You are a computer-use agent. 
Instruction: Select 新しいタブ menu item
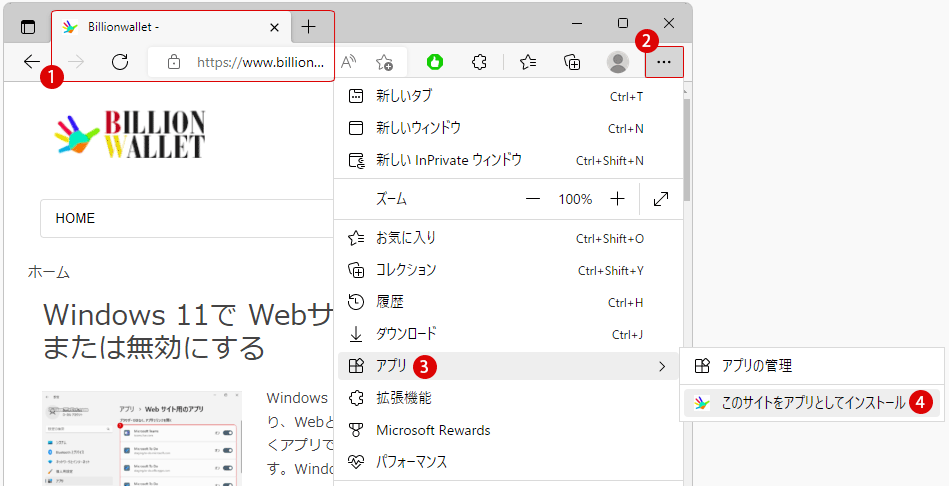tap(508, 96)
